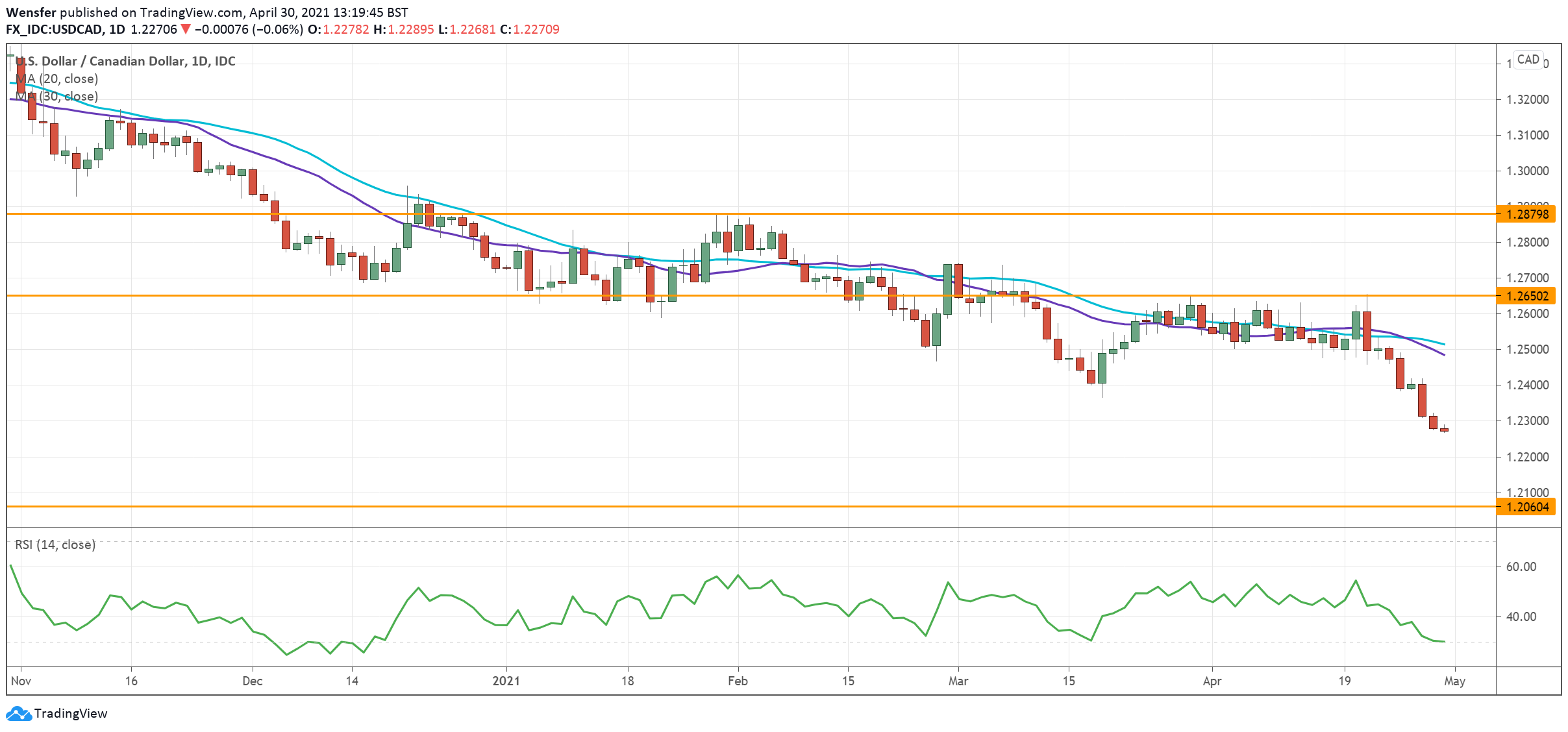Open the RSI (14, close) indicator label
Screen dimensions: 1568x732
coord(55,544)
